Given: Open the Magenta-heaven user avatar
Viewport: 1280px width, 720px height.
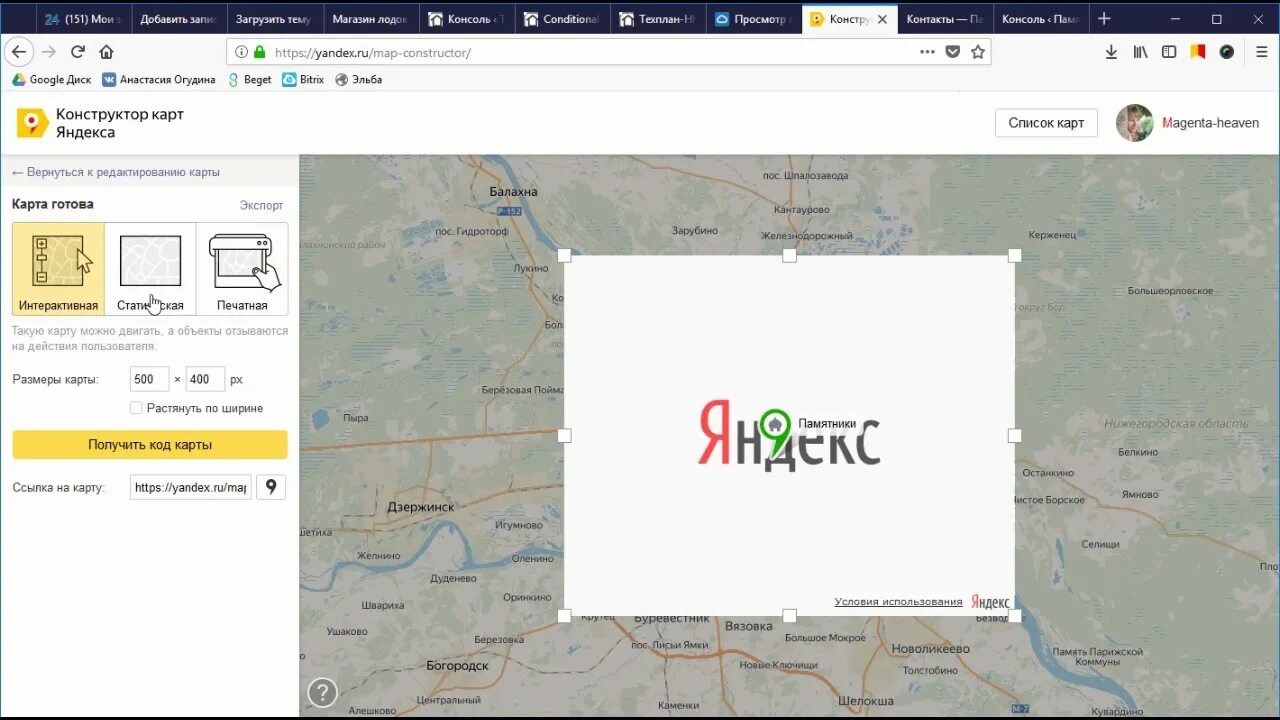Looking at the screenshot, I should [1135, 123].
